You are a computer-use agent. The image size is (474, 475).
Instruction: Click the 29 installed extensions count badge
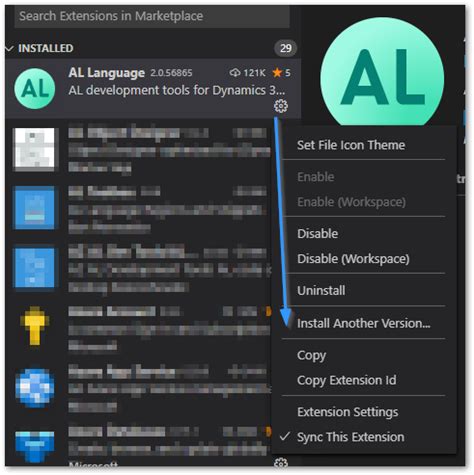coord(285,49)
